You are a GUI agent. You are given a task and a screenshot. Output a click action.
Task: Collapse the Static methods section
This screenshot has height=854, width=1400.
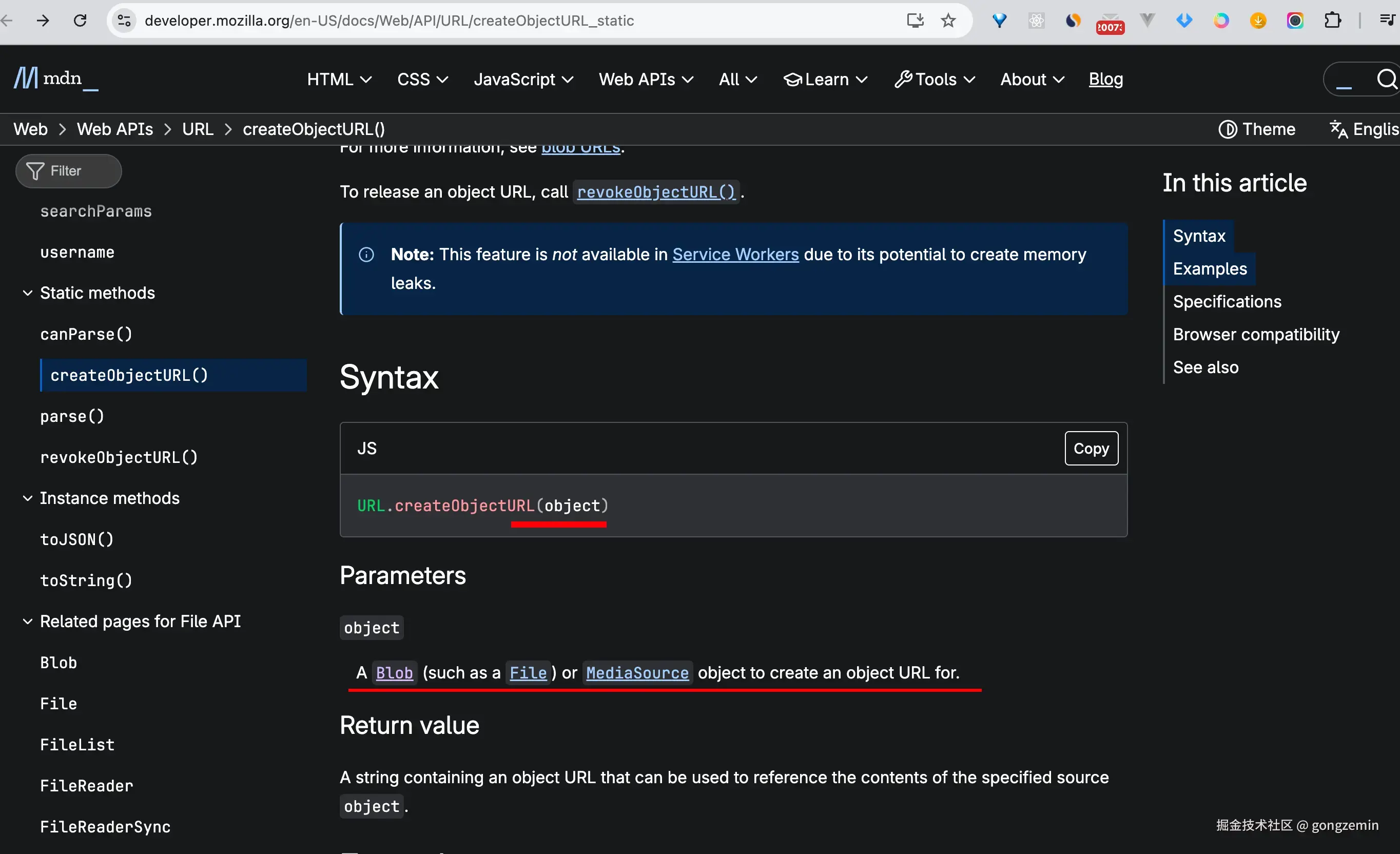tap(27, 293)
